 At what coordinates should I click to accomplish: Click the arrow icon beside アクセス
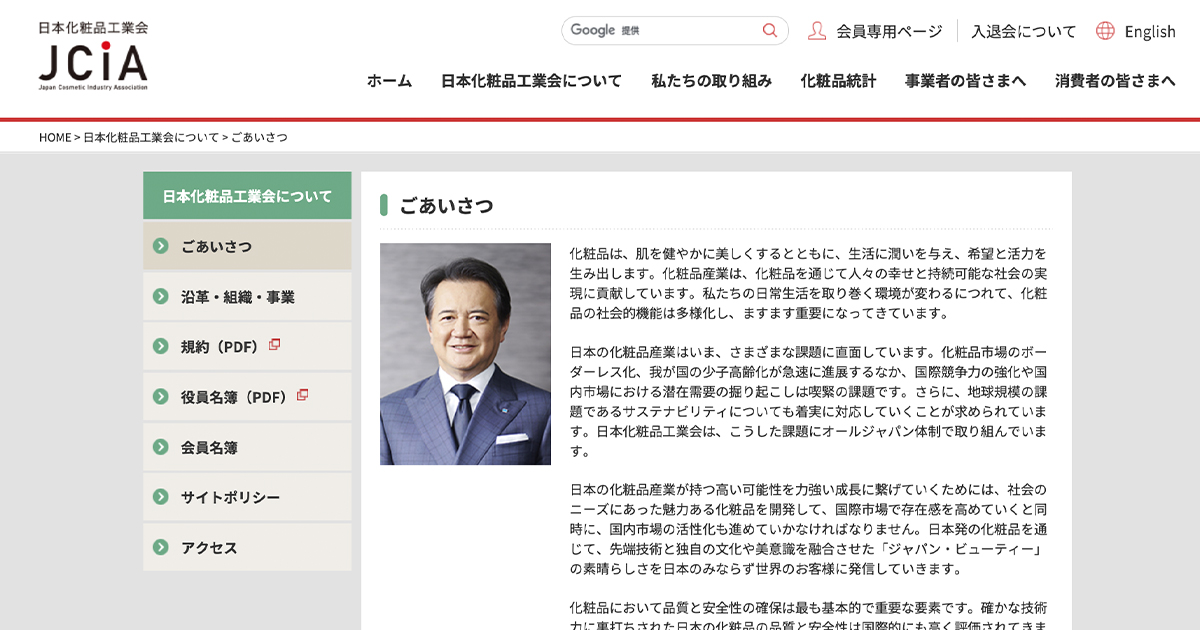160,547
